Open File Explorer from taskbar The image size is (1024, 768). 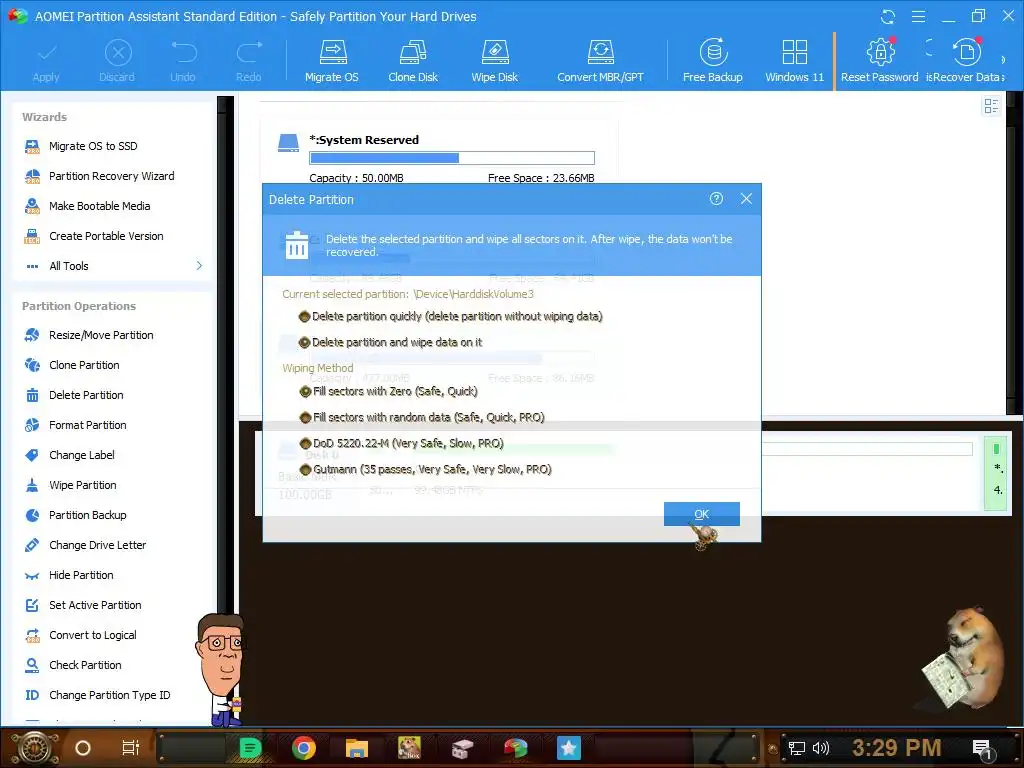(357, 748)
